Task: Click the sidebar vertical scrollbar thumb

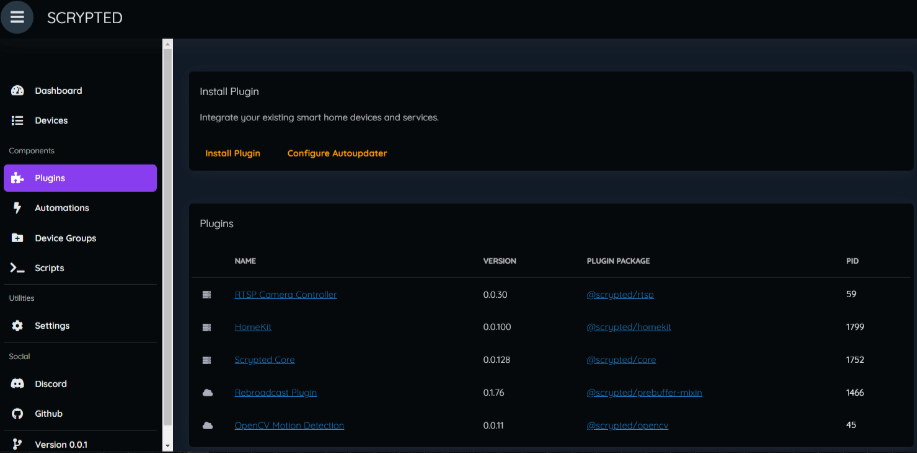Action: 168,237
